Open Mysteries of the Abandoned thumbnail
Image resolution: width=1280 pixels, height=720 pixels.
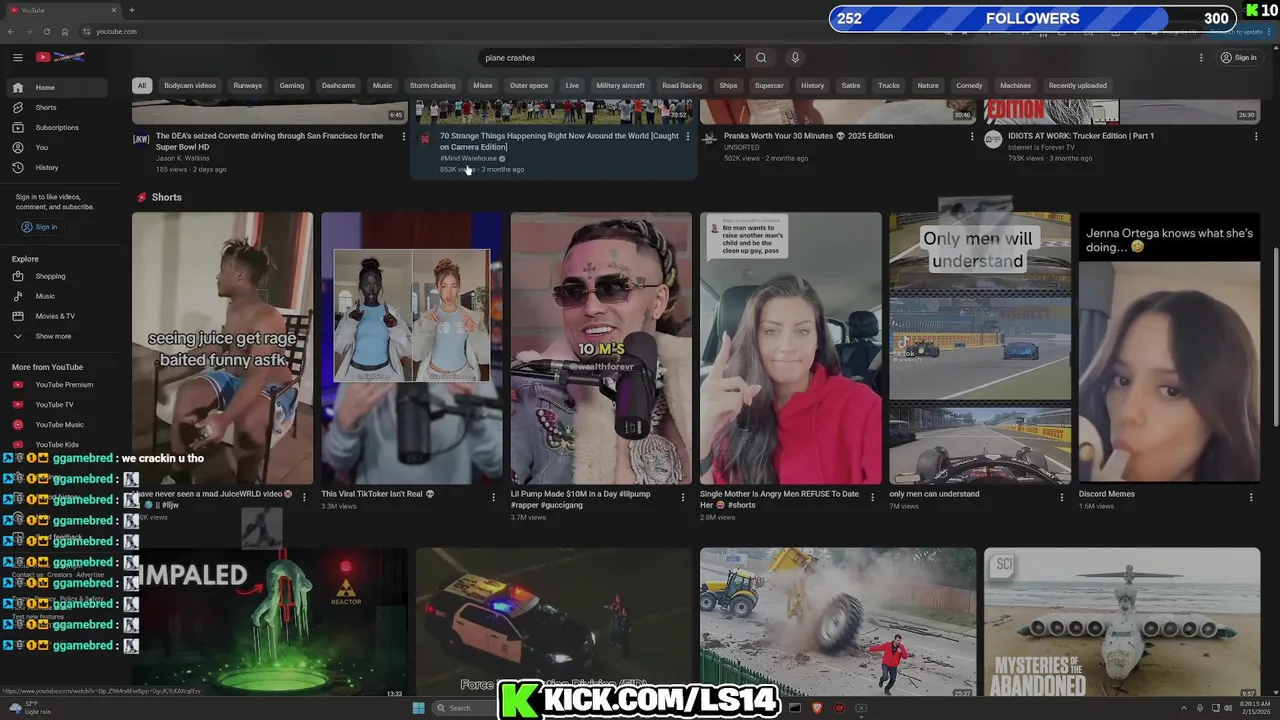pyautogui.click(x=1122, y=622)
